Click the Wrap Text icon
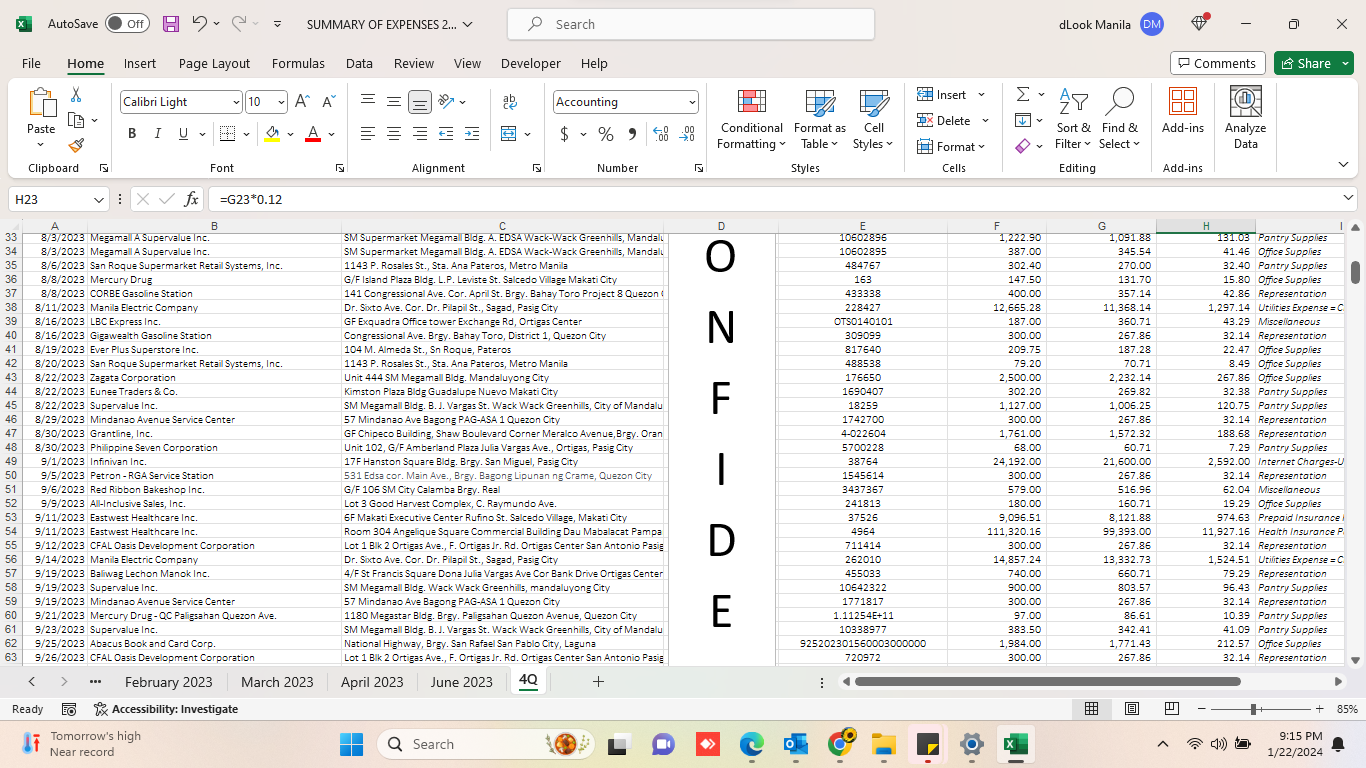Screen dimensions: 1366x768 pos(510,102)
